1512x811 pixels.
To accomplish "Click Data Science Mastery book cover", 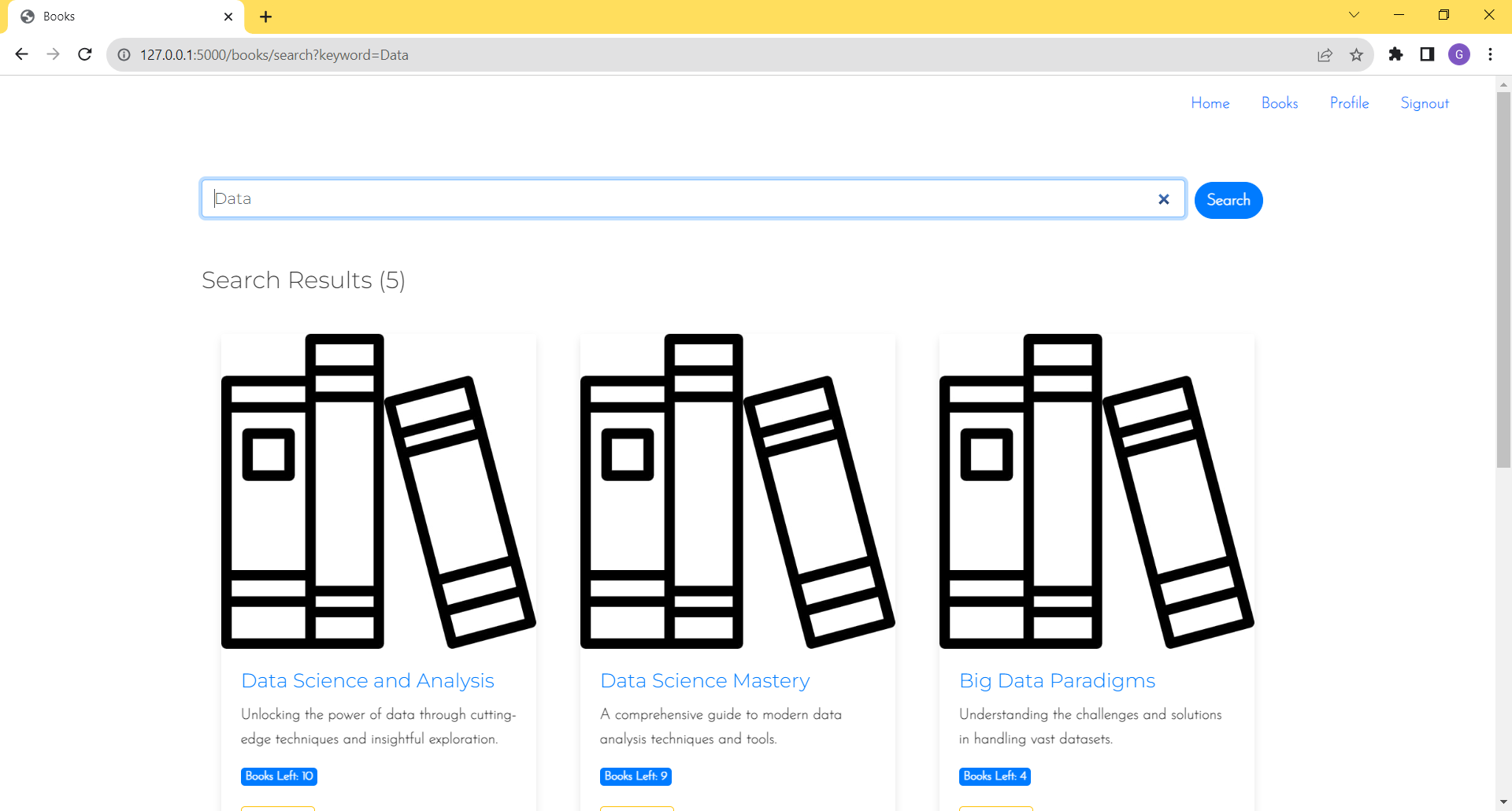I will [x=738, y=491].
